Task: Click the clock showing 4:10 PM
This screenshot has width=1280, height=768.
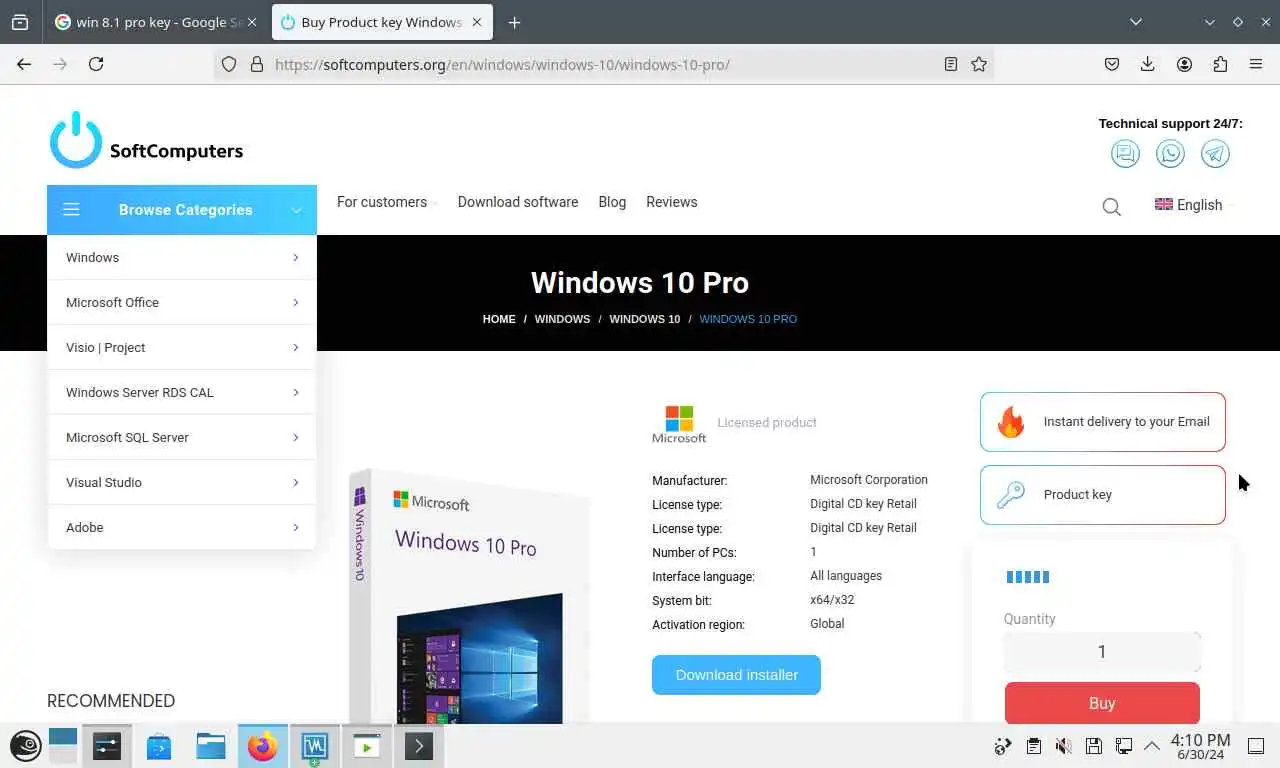Action: click(1200, 746)
